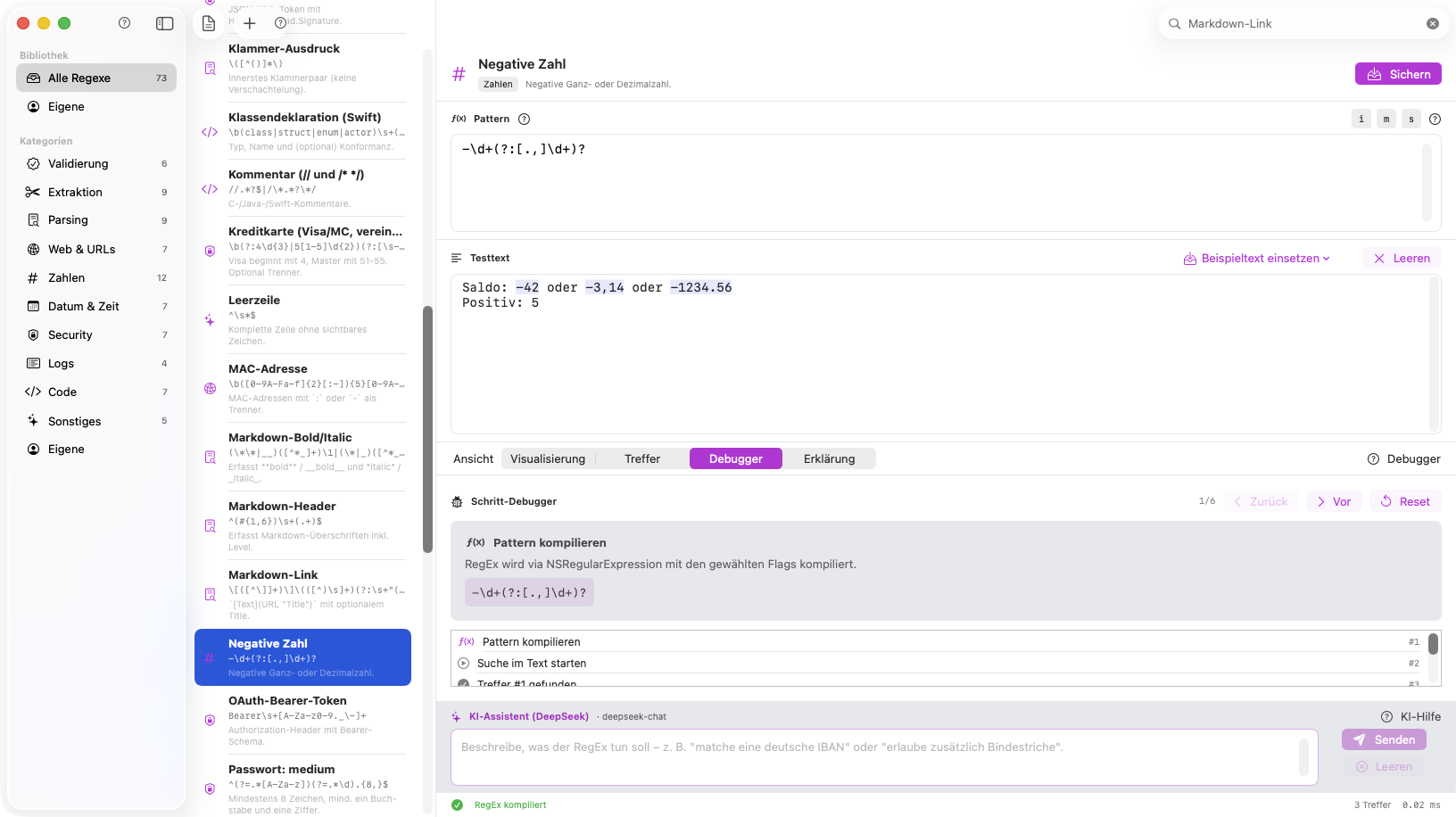Open Pattern help question mark icon
This screenshot has height=817, width=1456.
tap(524, 120)
